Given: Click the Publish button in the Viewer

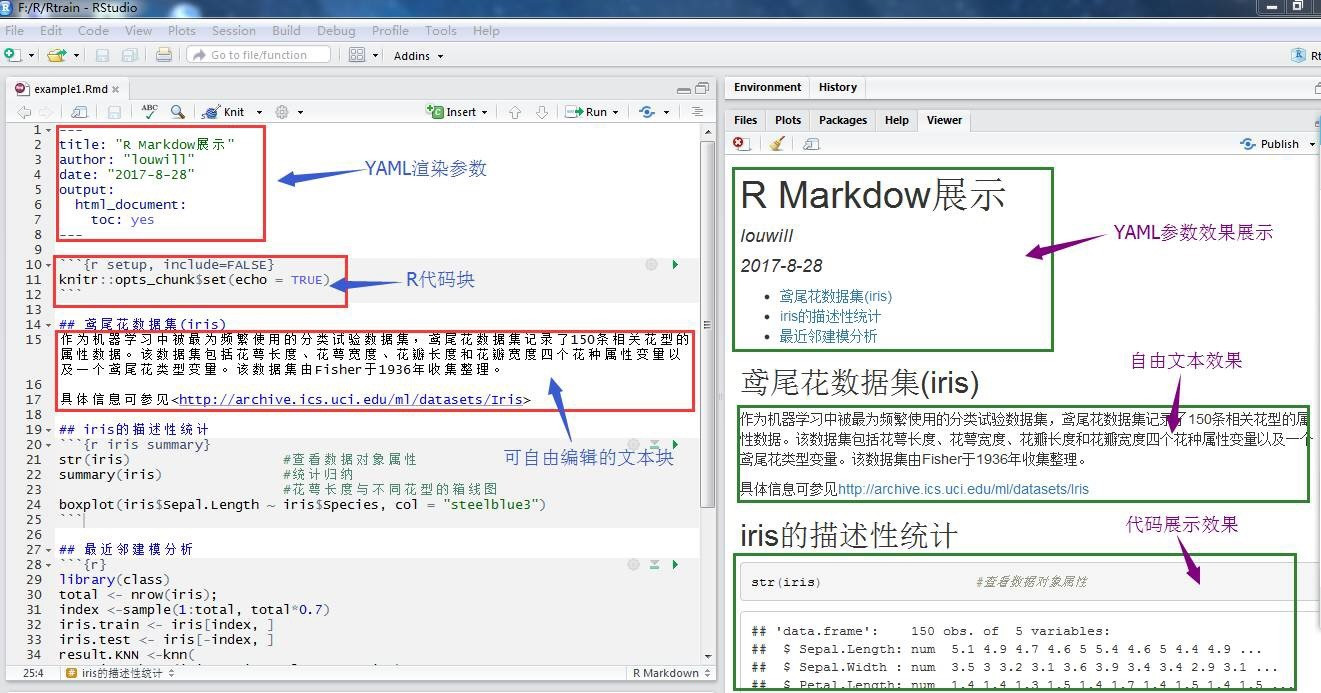Looking at the screenshot, I should point(1269,144).
